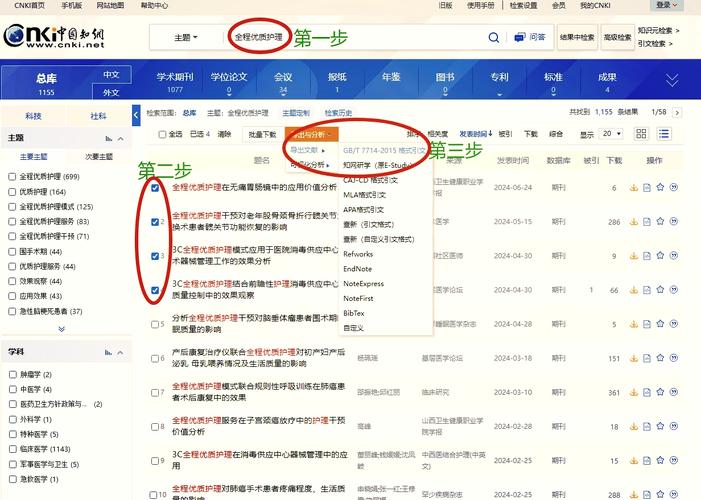Switch to 学位论文 tab

click(x=229, y=81)
